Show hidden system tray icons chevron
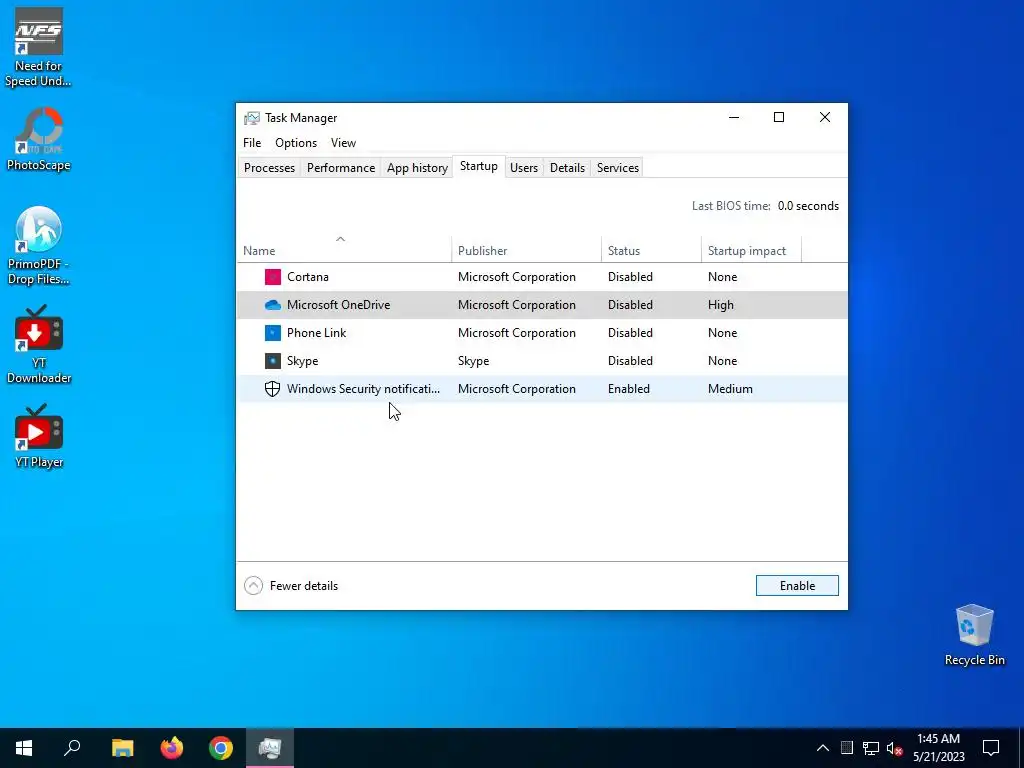Image resolution: width=1024 pixels, height=768 pixels. pos(823,748)
